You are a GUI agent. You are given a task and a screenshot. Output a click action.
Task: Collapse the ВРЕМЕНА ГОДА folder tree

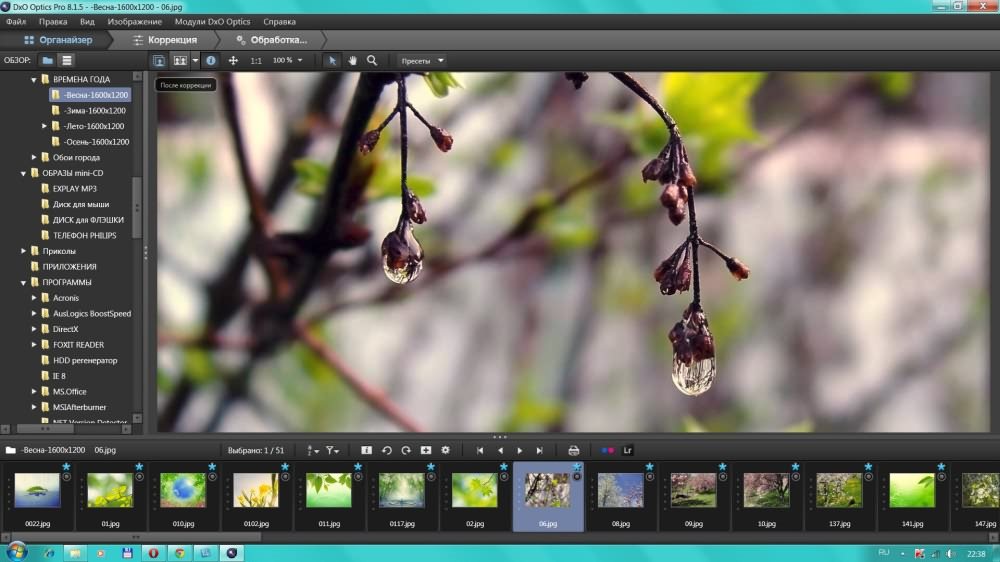pos(33,79)
